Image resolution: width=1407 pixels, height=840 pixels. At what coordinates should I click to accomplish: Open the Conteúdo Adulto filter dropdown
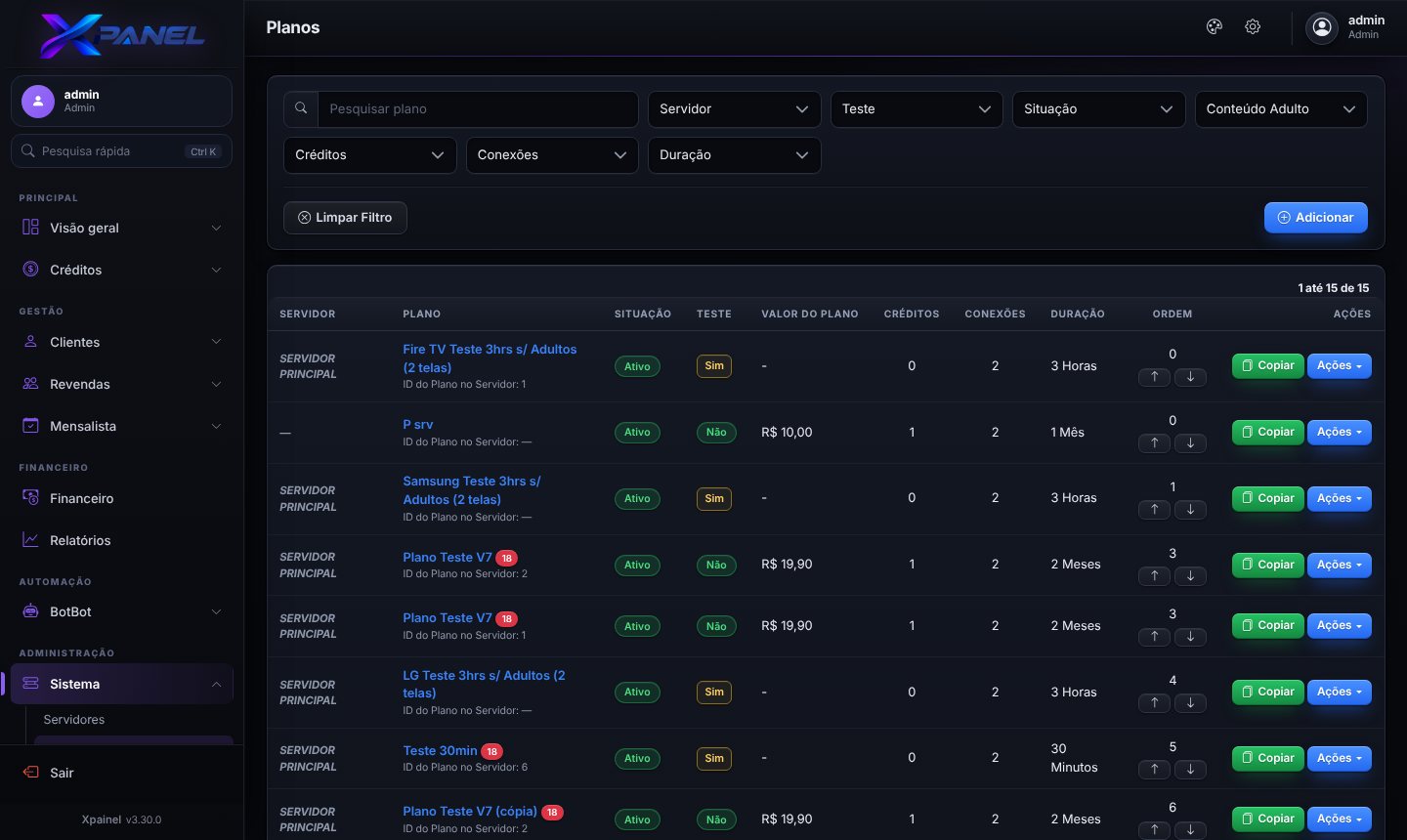[x=1281, y=109]
